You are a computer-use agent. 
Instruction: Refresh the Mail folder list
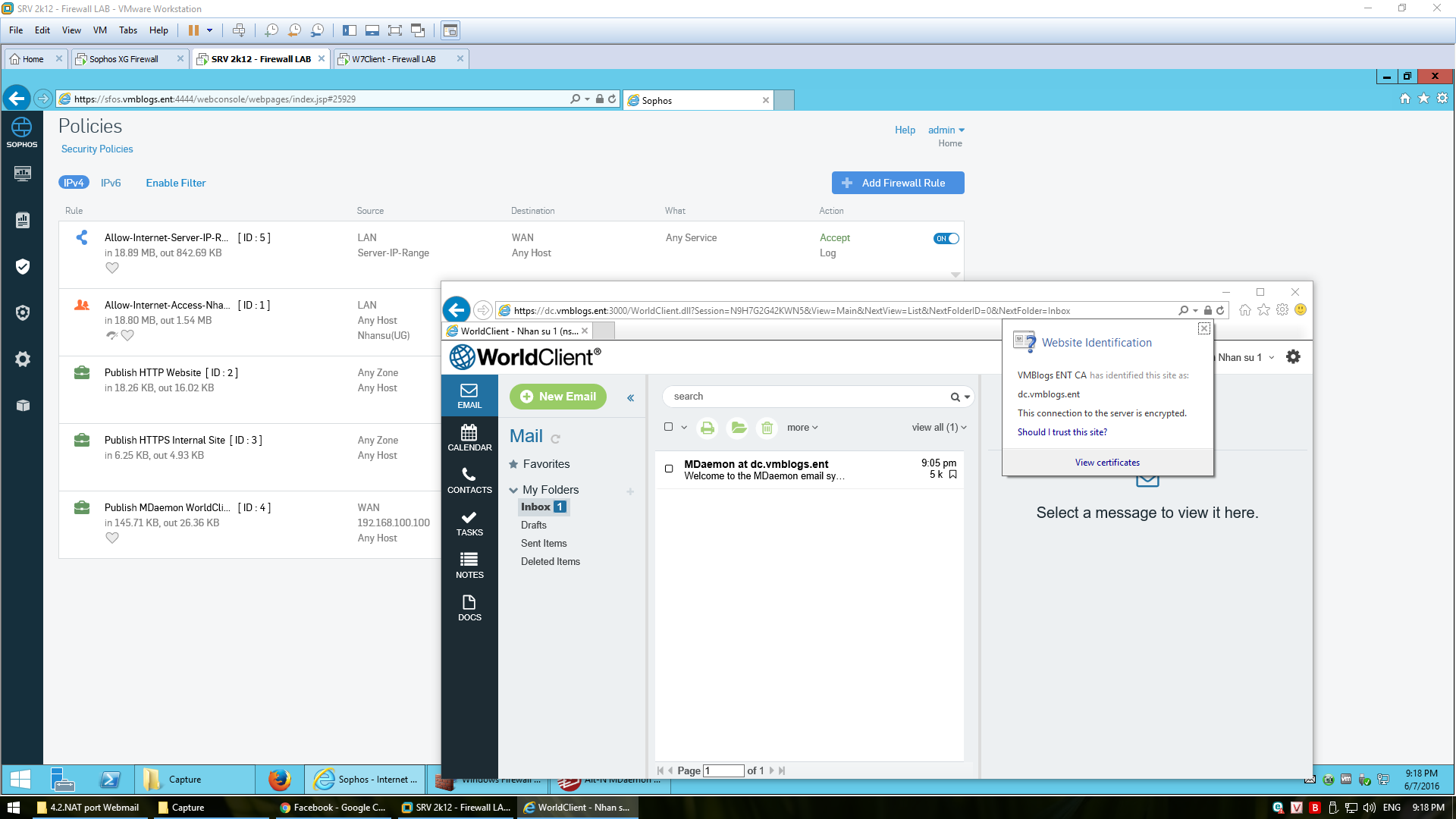(x=556, y=438)
